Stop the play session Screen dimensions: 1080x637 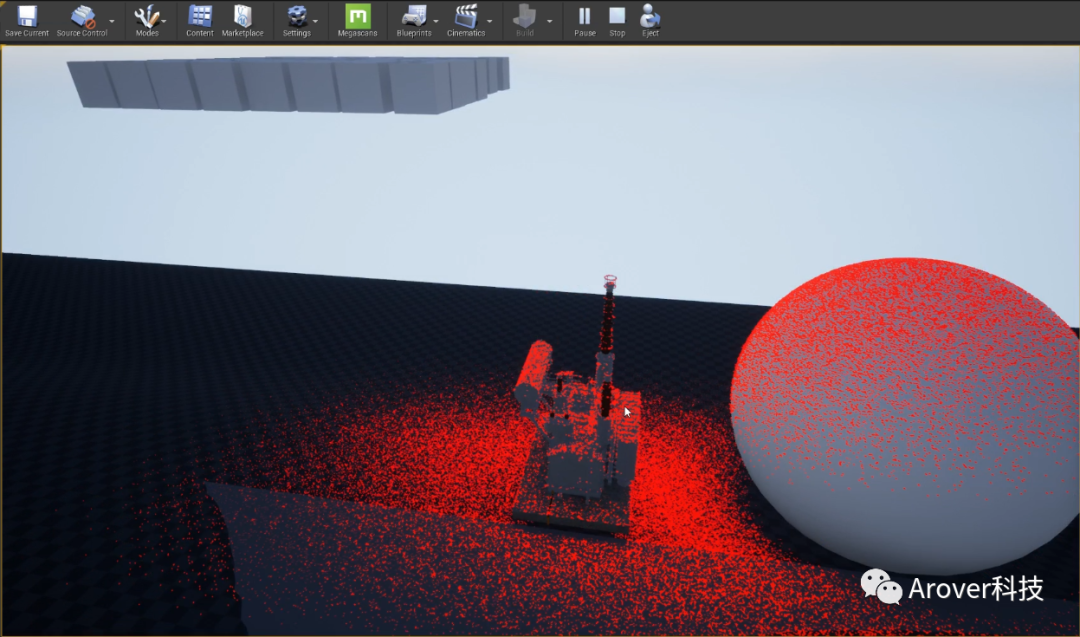[x=617, y=16]
